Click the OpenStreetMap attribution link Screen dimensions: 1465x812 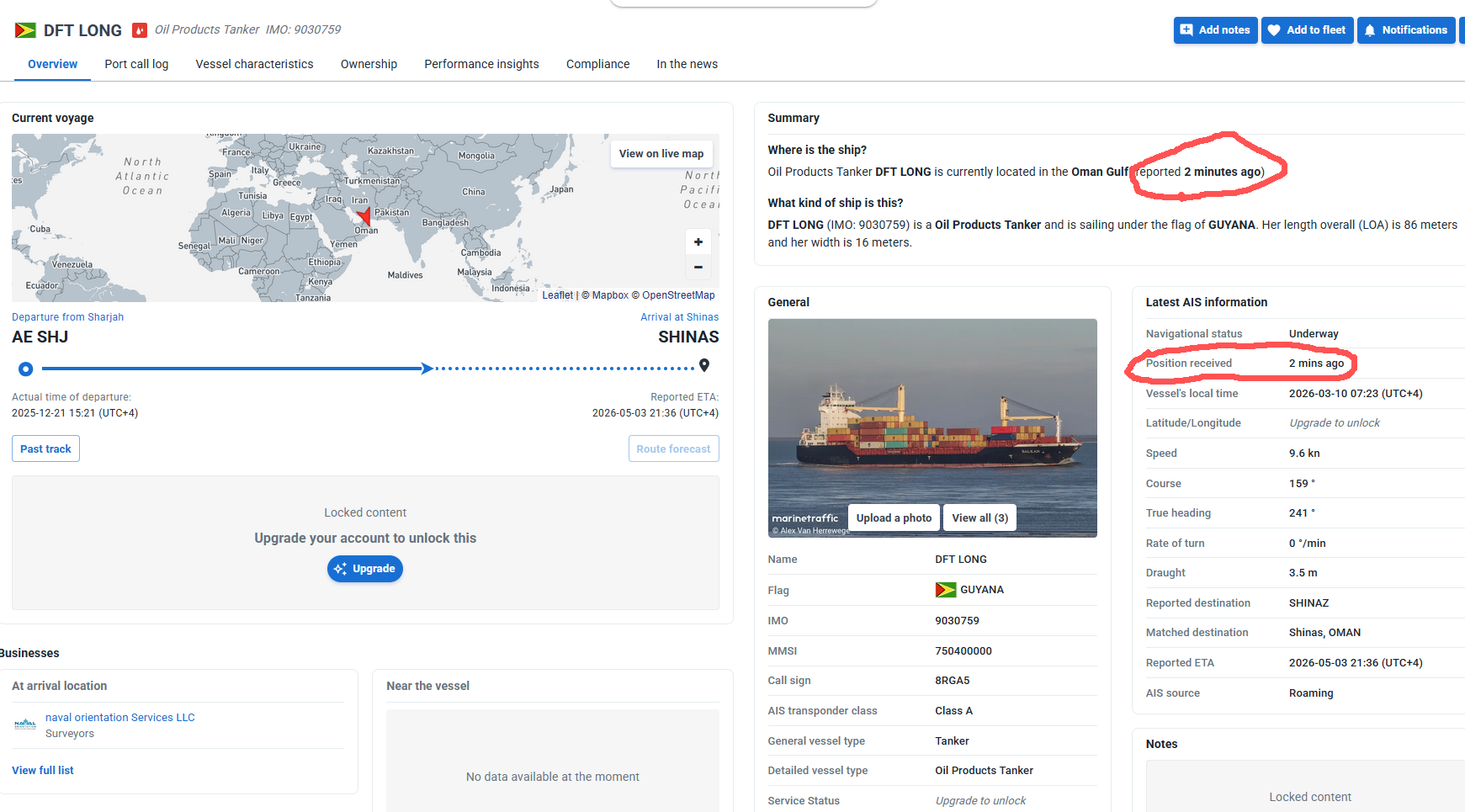(678, 295)
